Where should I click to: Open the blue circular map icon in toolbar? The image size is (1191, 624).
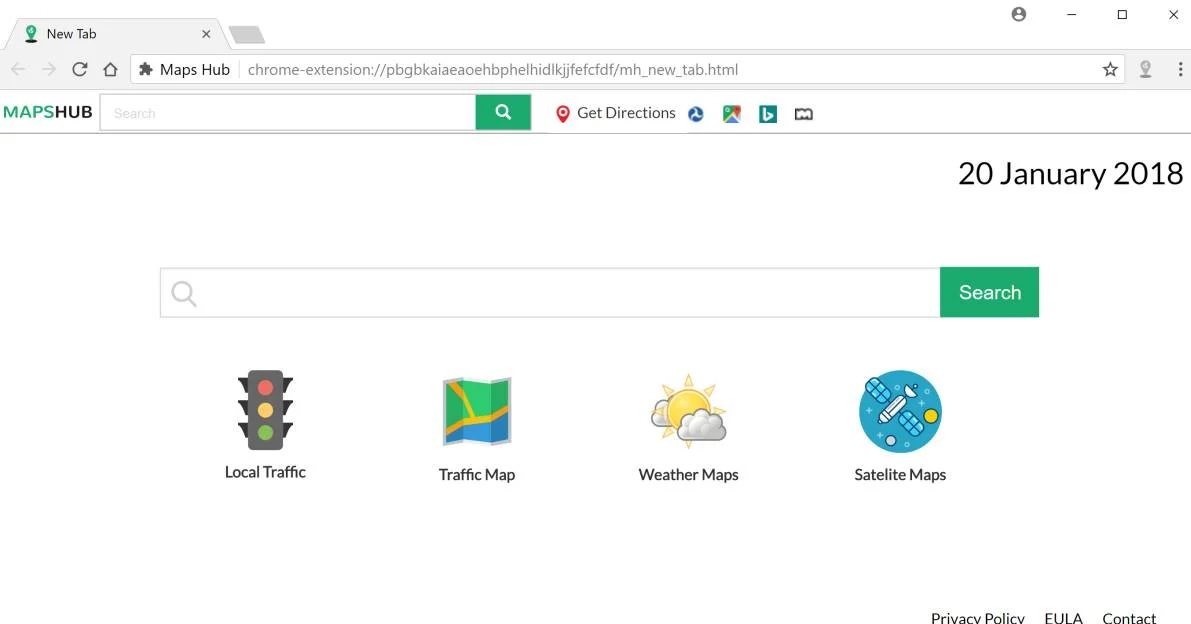pos(696,114)
